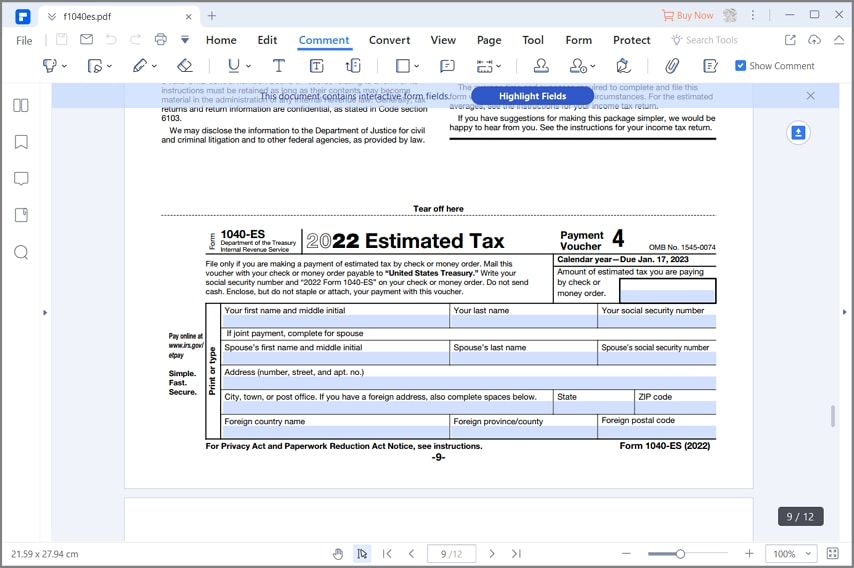Select the Eraser tool
Screen dimensions: 854x568
tap(184, 66)
